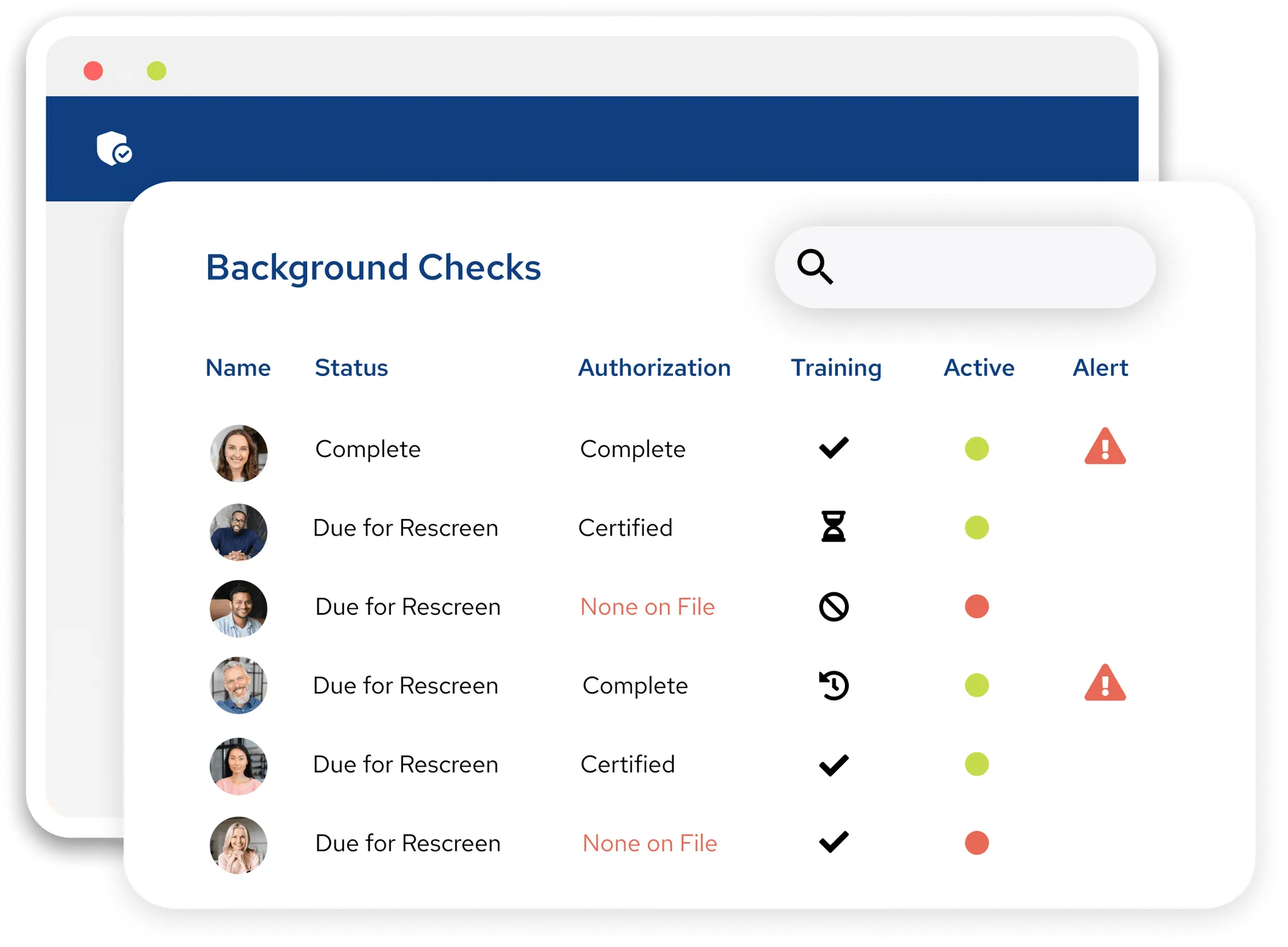1288x947 pixels.
Task: Click the first red 'None on File' text
Action: point(647,606)
